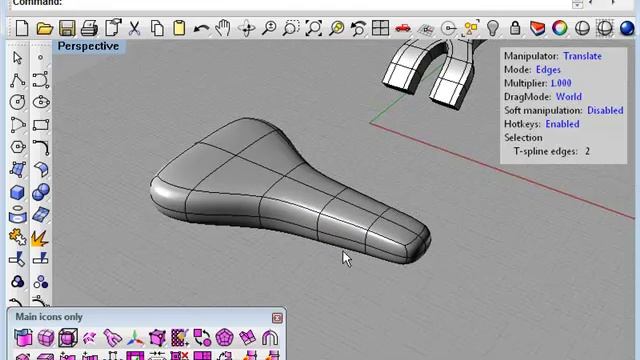Click the Copy icon
The width and height of the screenshot is (640, 360).
157,29
